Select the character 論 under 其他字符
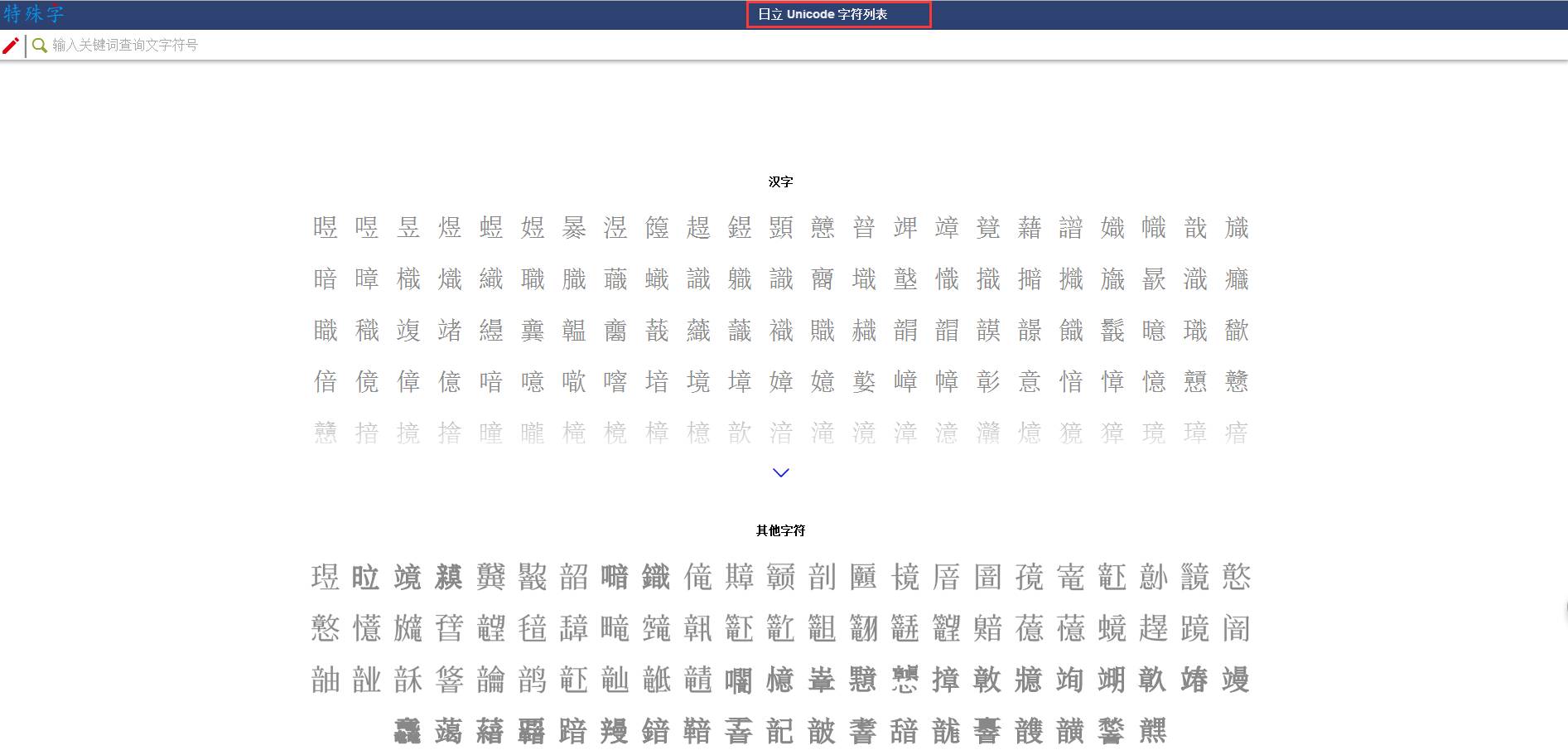 (490, 680)
